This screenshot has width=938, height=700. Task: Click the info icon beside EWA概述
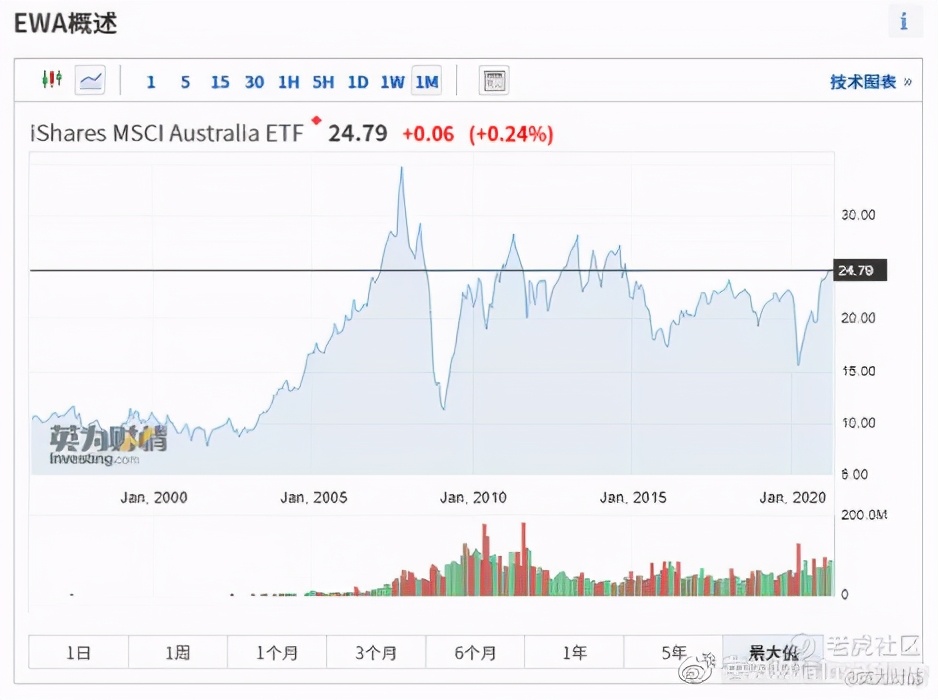click(x=904, y=21)
